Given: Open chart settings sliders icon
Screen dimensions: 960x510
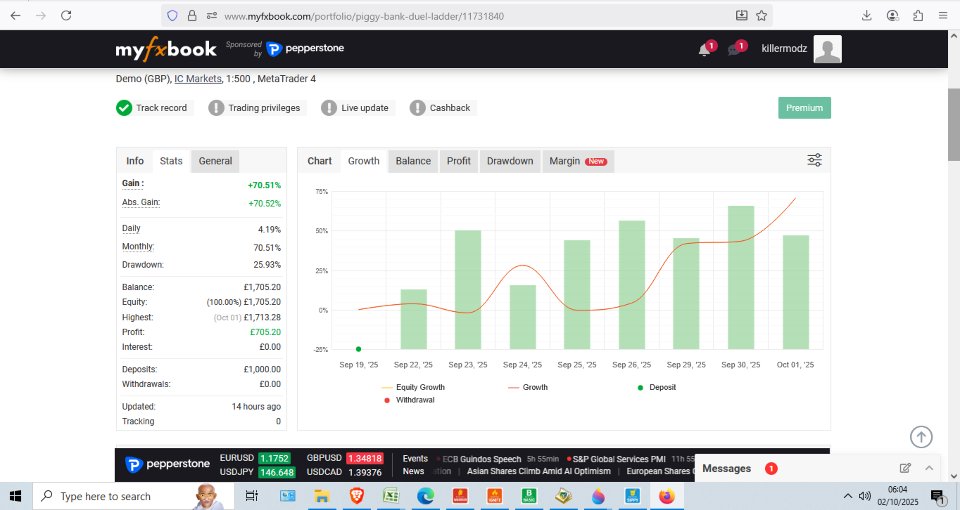Looking at the screenshot, I should coord(814,160).
